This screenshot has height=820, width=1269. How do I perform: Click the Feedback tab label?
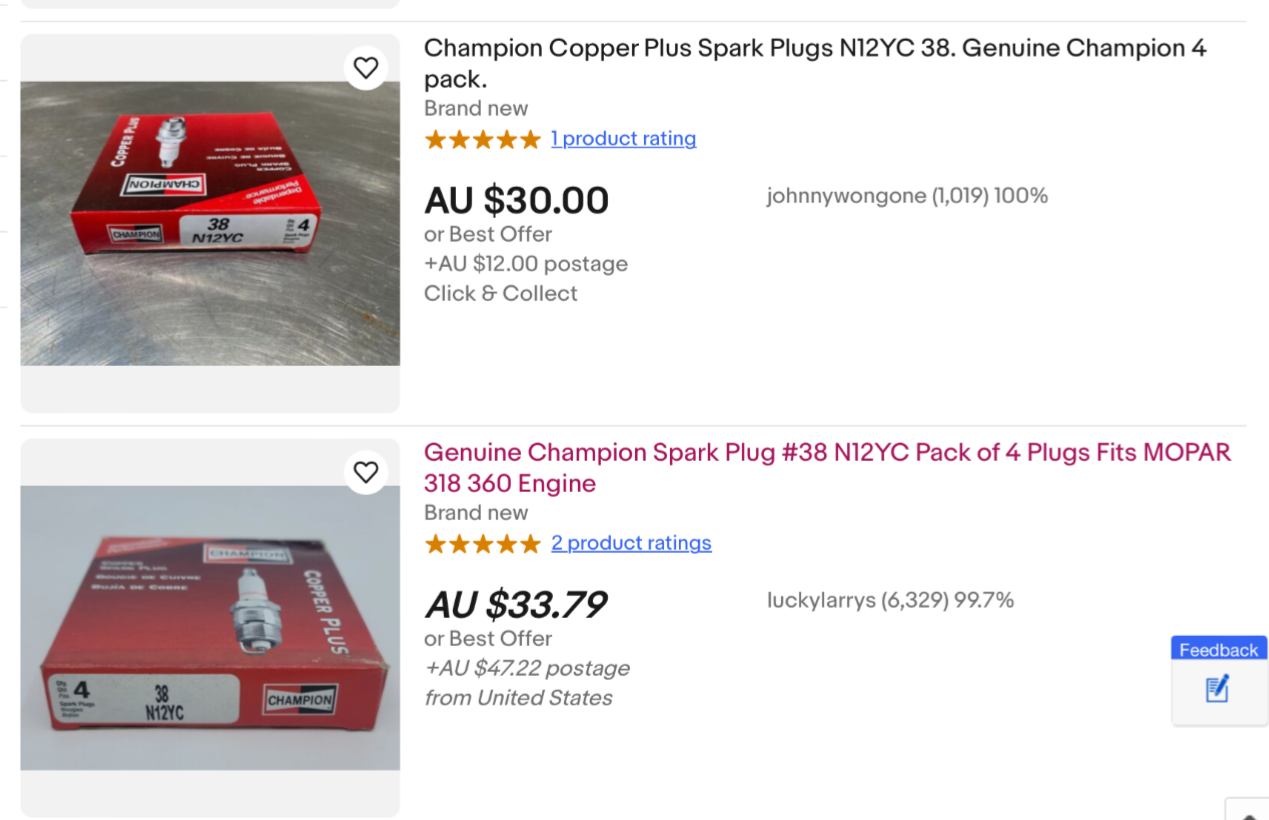[x=1218, y=650]
